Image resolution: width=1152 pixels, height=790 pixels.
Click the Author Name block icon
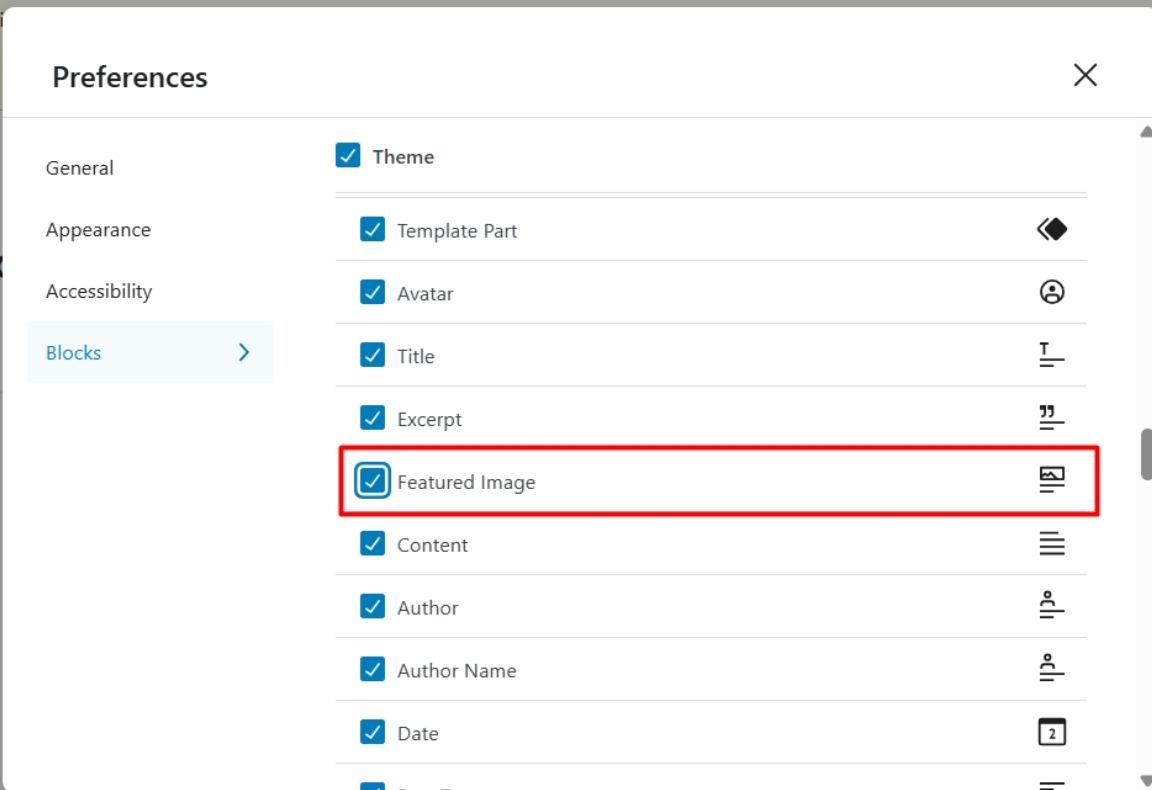tap(1051, 669)
